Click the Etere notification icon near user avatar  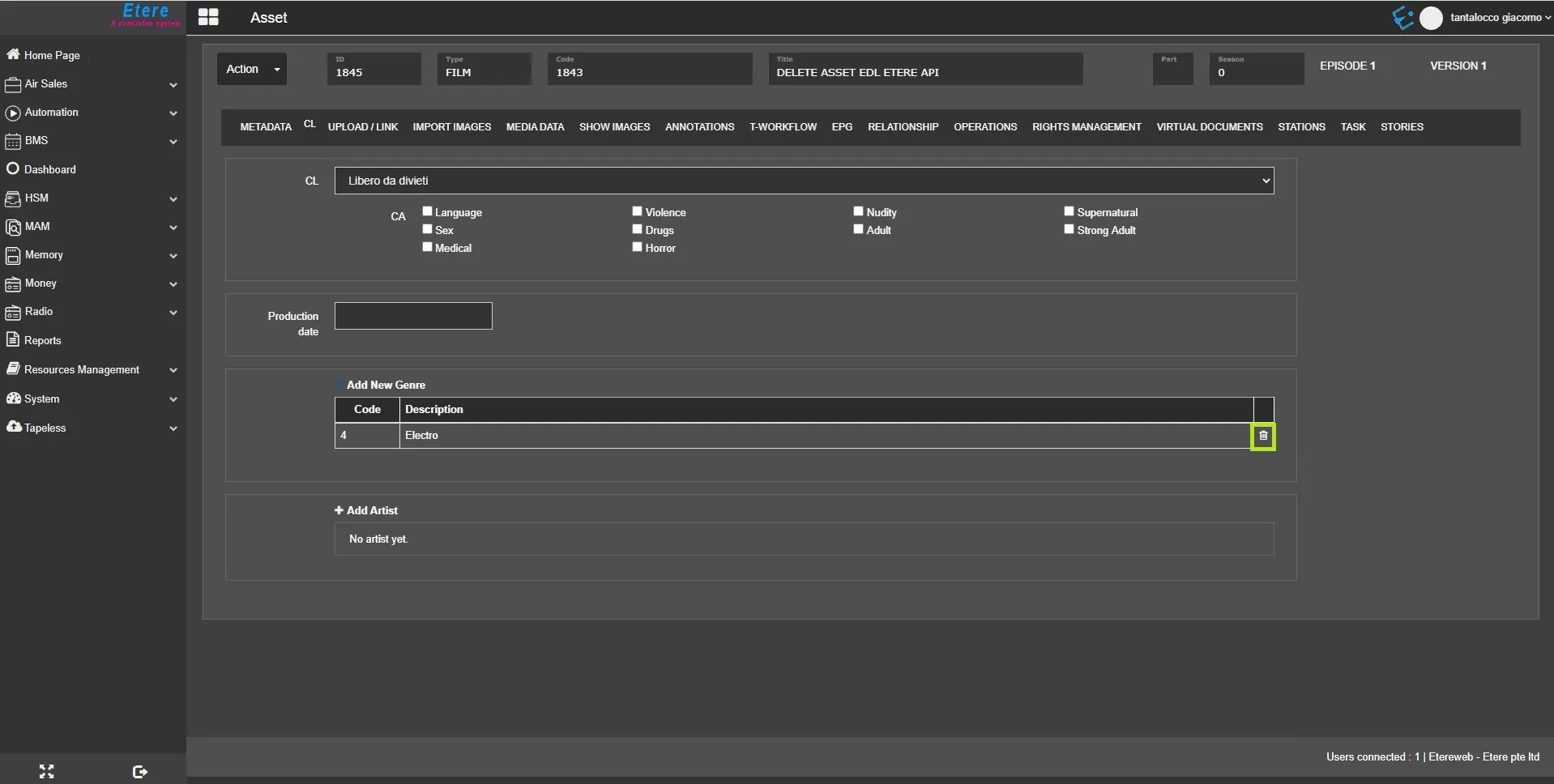1402,17
